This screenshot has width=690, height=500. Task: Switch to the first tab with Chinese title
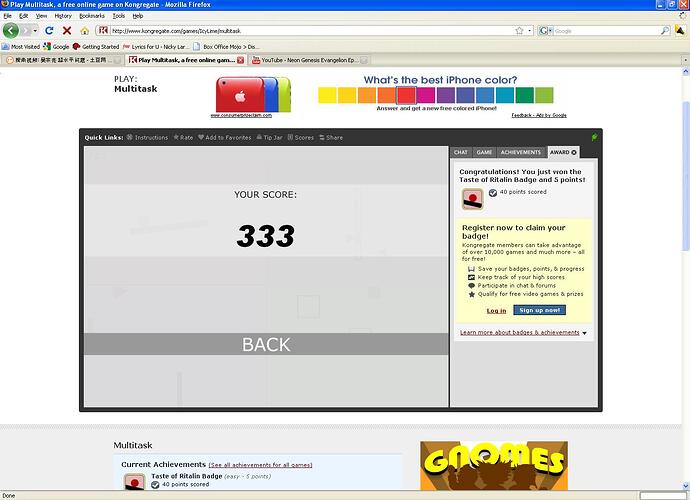[x=62, y=60]
